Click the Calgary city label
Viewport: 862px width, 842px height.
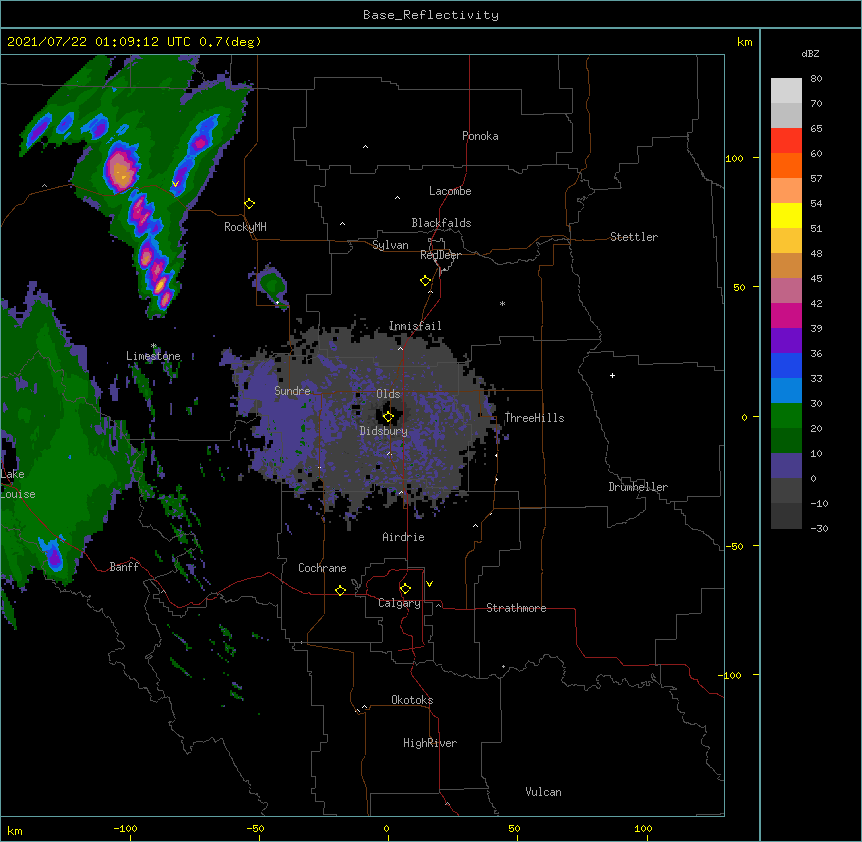click(399, 603)
